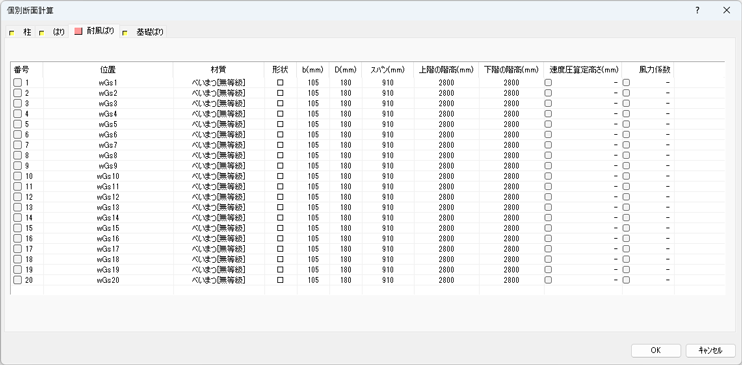Toggle 速度圧算定高さ checkbox for wGs20
The image size is (742, 365).
tap(548, 280)
